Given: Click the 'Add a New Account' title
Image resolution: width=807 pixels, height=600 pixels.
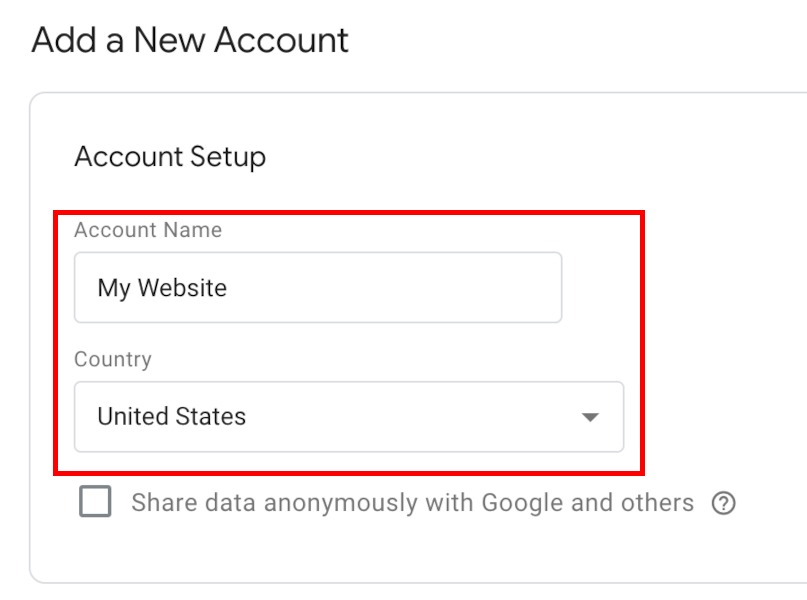Looking at the screenshot, I should point(190,41).
